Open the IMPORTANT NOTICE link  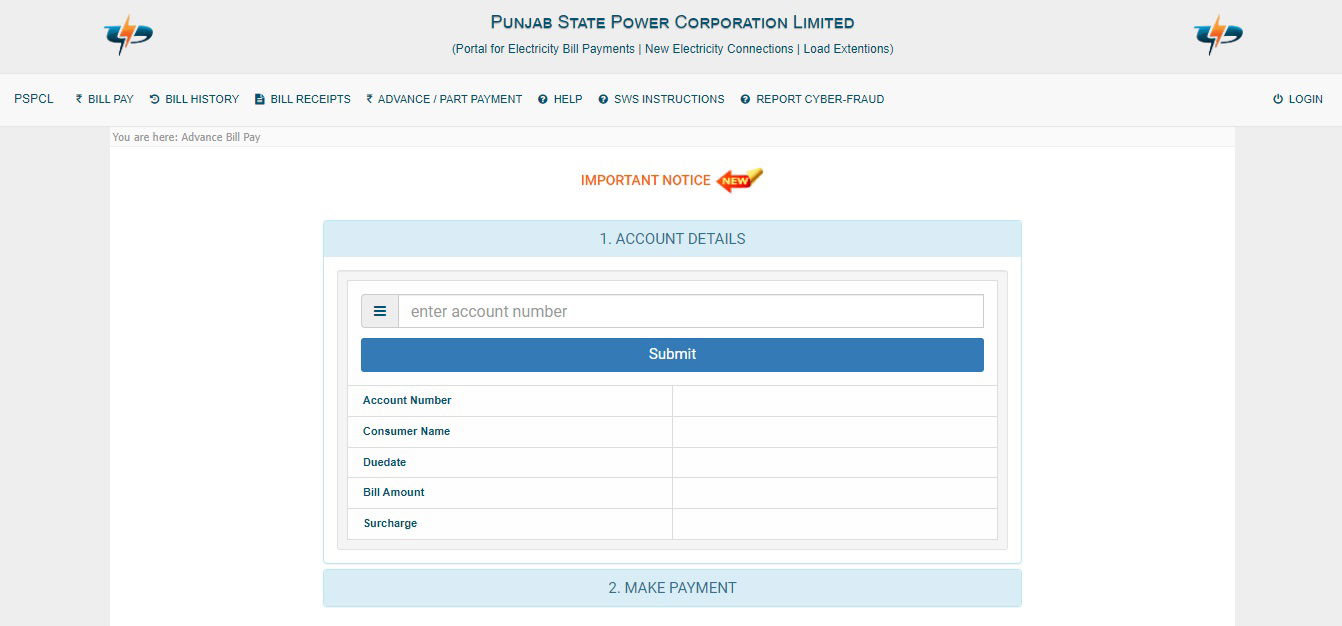645,180
